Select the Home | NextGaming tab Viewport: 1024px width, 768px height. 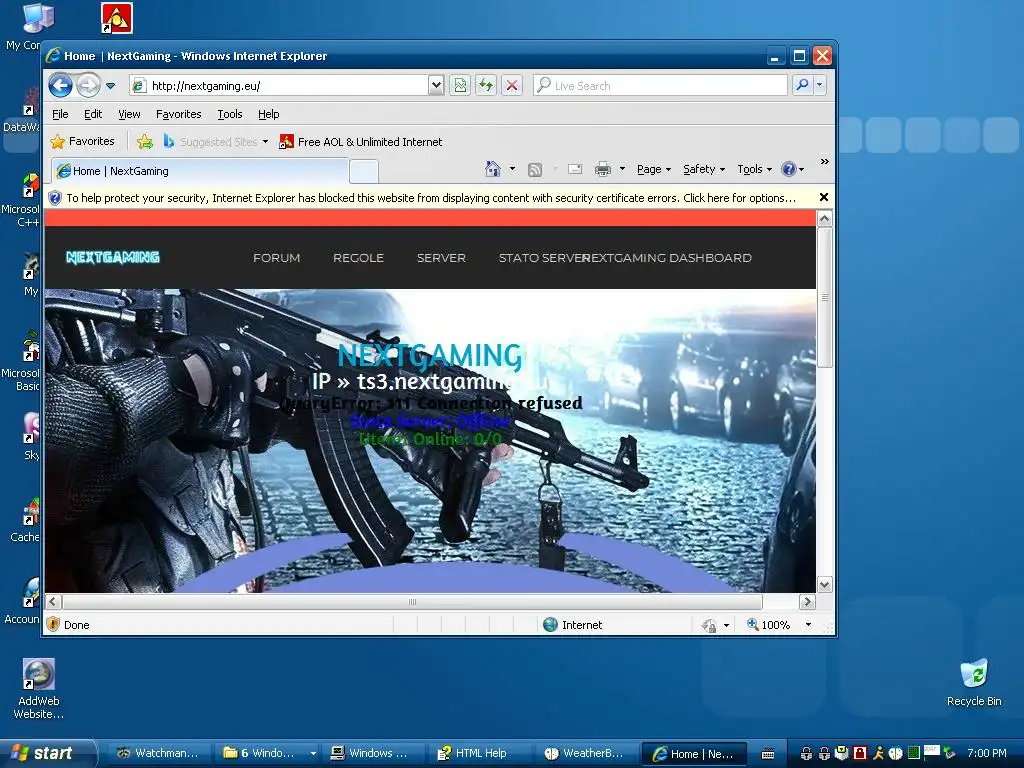pyautogui.click(x=199, y=171)
